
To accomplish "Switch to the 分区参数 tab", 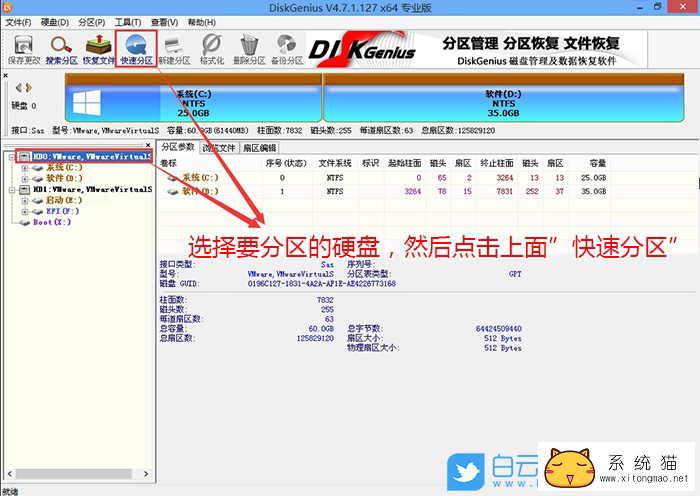I will coord(178,147).
